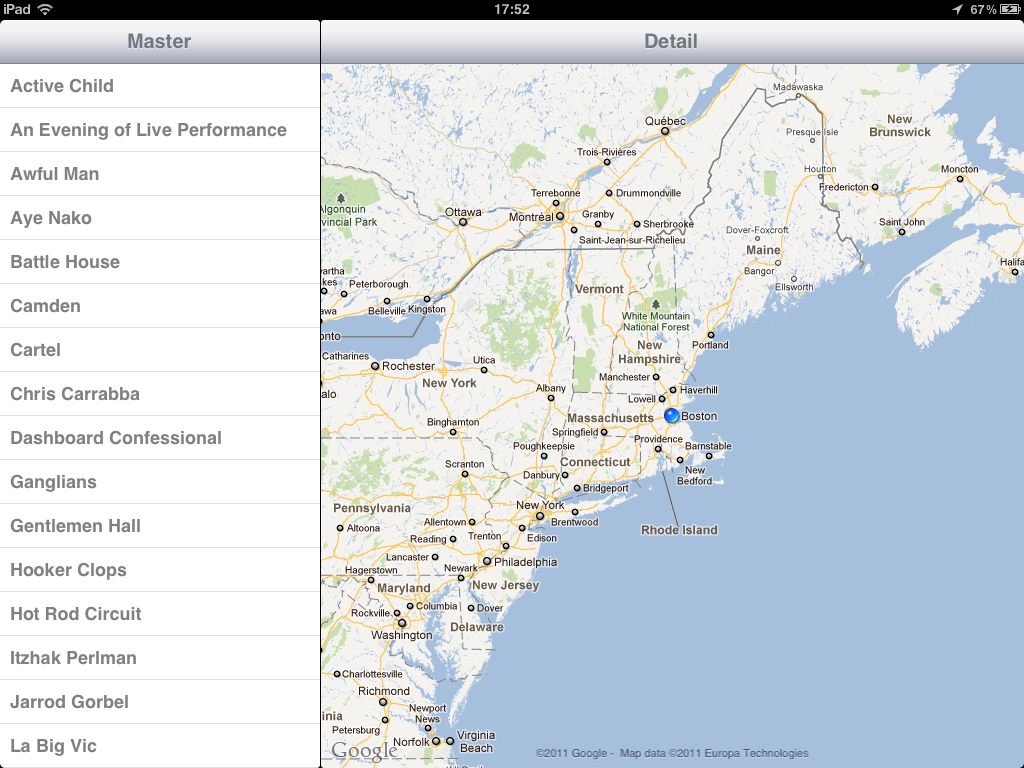Tap the clock showing 17:52
1024x768 pixels.
tap(512, 9)
